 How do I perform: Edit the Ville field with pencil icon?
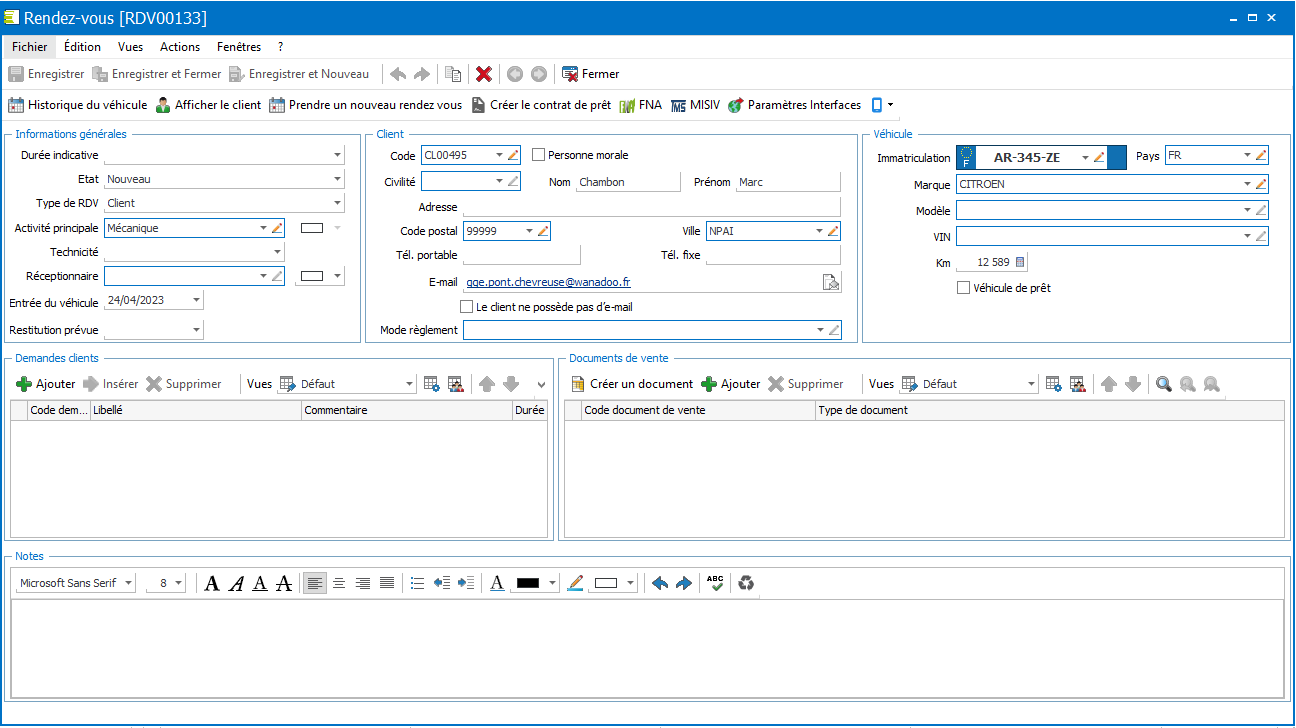[x=833, y=231]
